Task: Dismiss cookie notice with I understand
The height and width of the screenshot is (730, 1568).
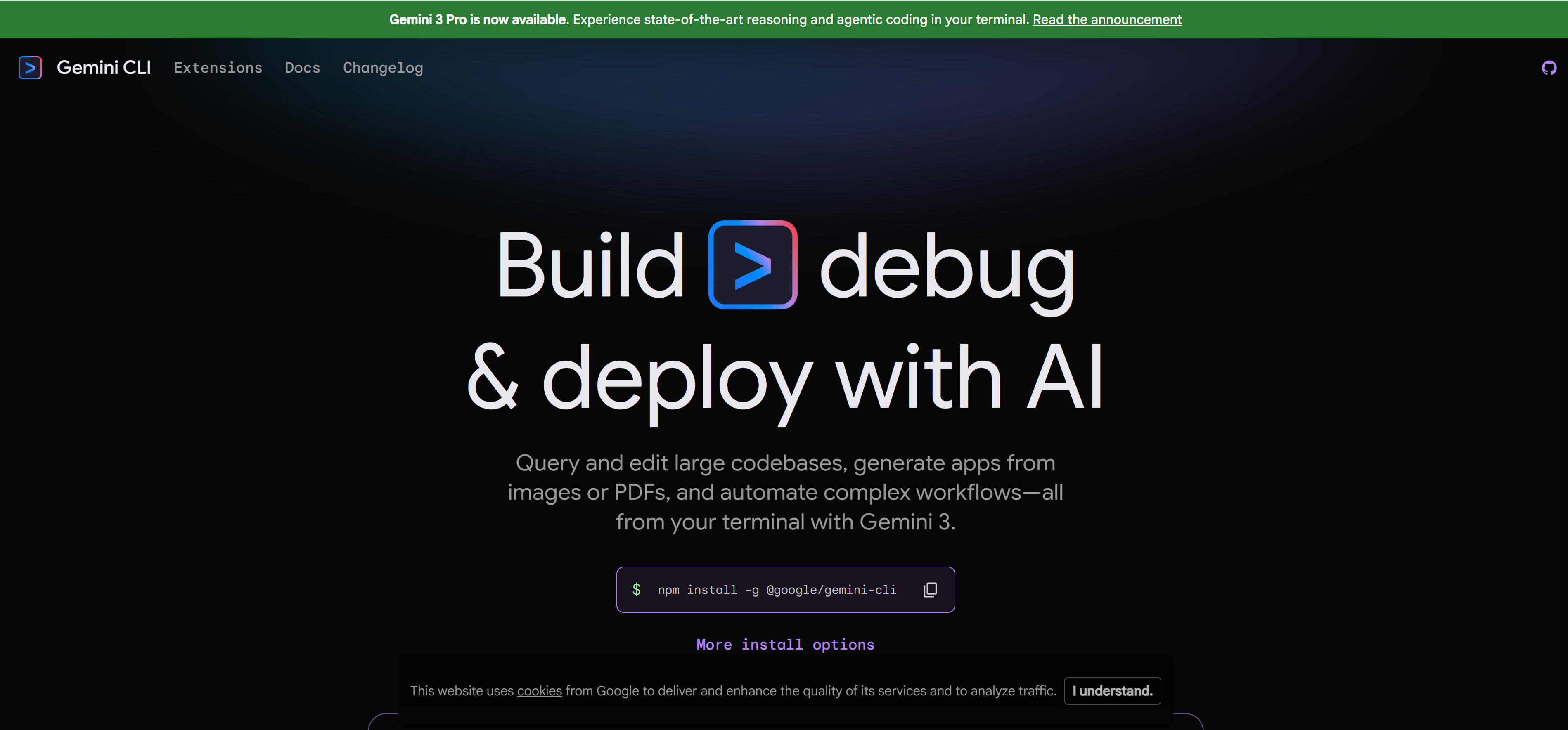Action: [x=1112, y=691]
